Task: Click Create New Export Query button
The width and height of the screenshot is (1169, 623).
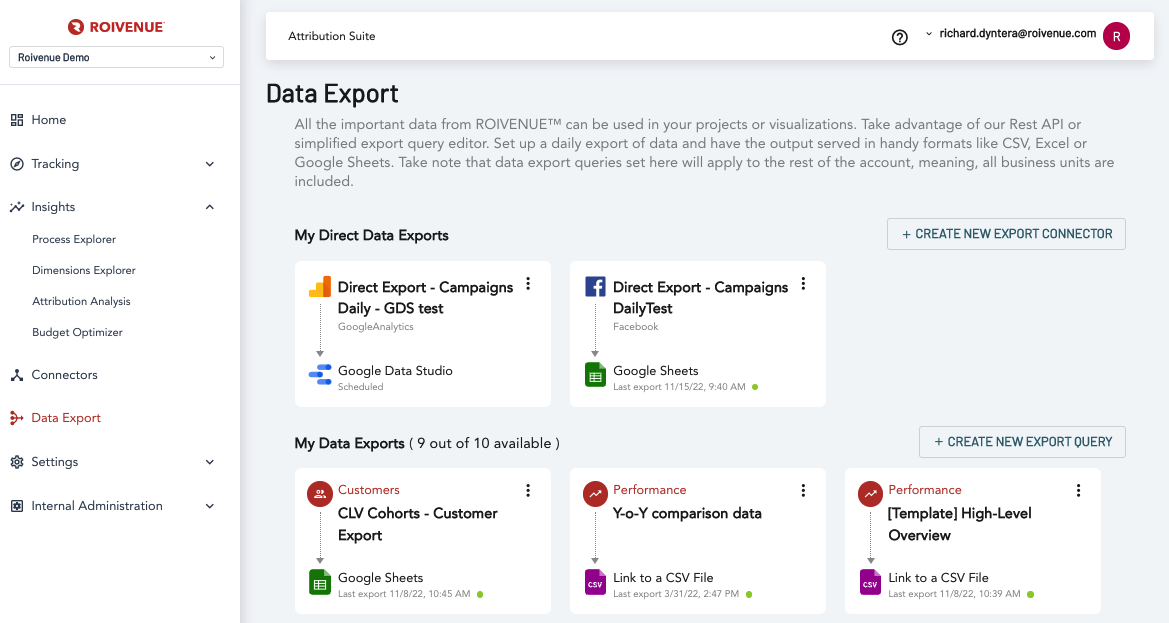Action: tap(1022, 442)
